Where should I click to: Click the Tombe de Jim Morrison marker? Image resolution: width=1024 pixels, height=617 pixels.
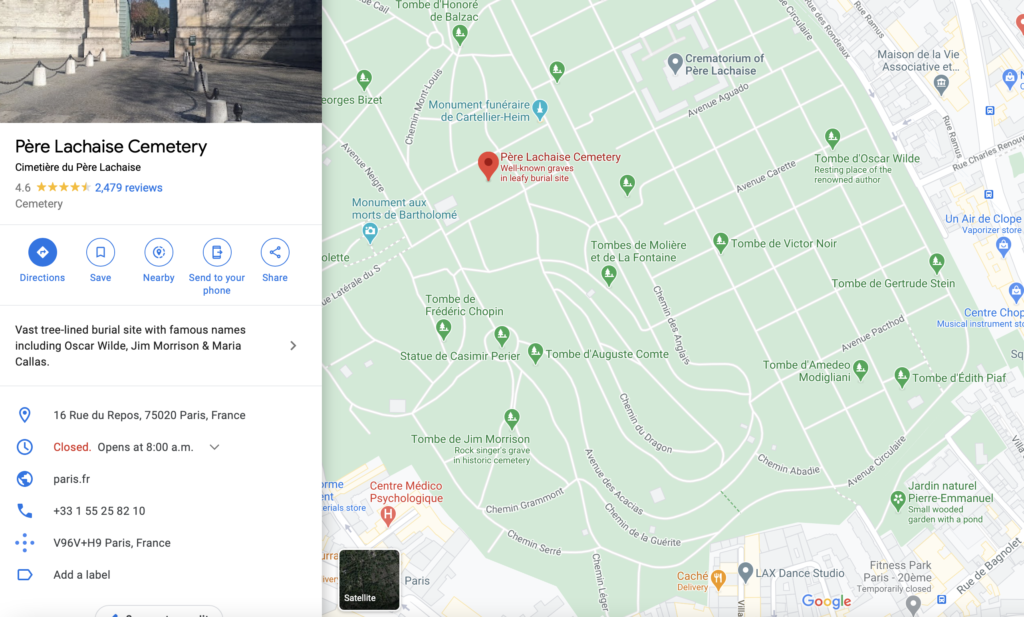[512, 418]
